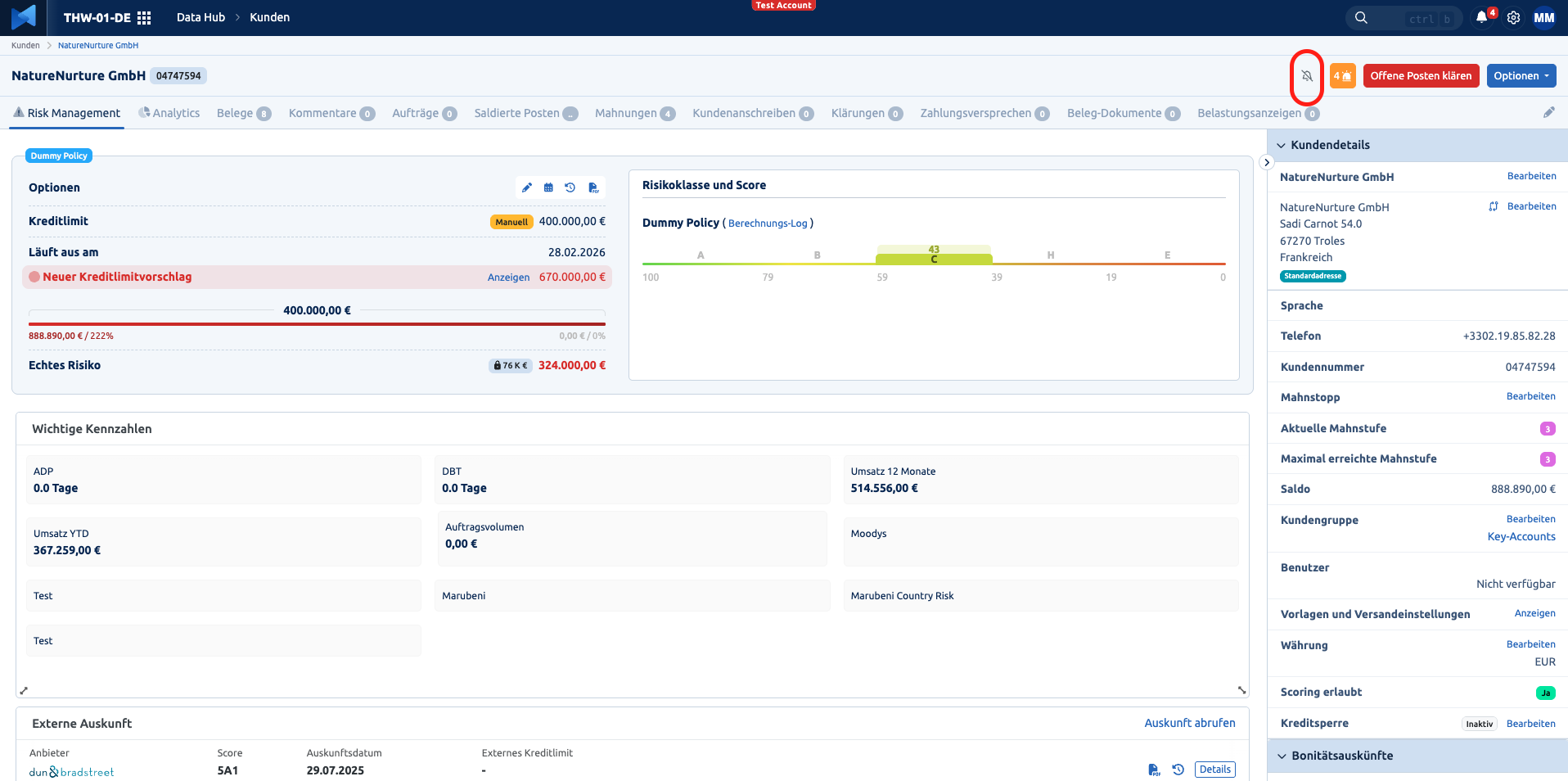
Task: Click Bearbeiten for Mahnstopp
Action: coord(1531,396)
